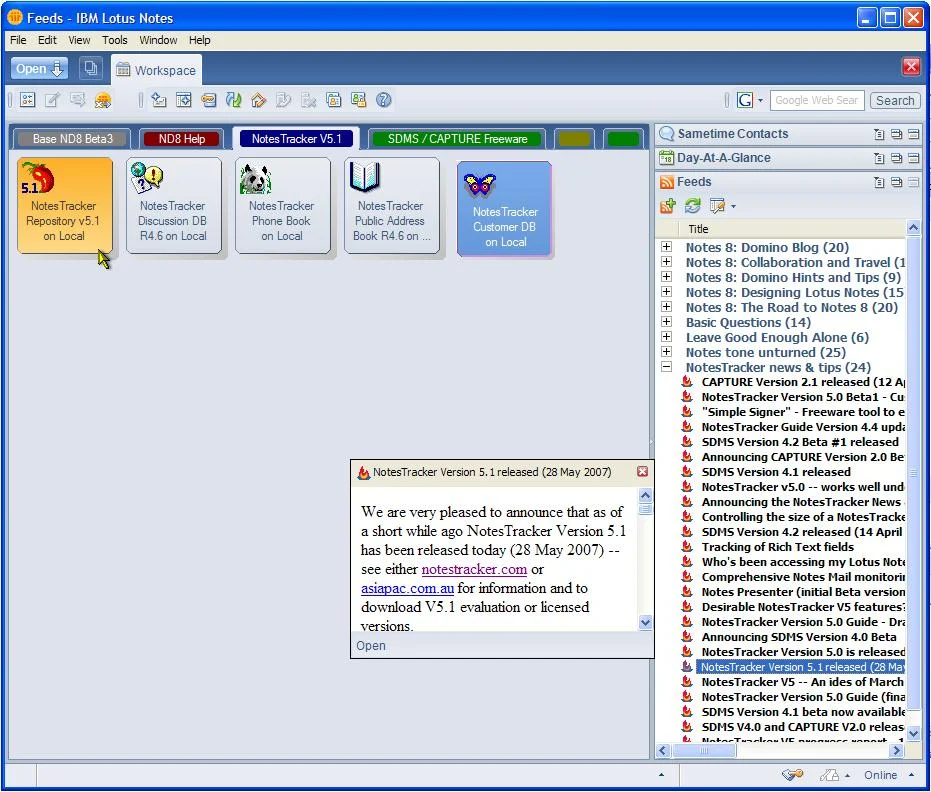This screenshot has height=792, width=931.
Task: Click the refresh feeds icon
Action: click(692, 206)
